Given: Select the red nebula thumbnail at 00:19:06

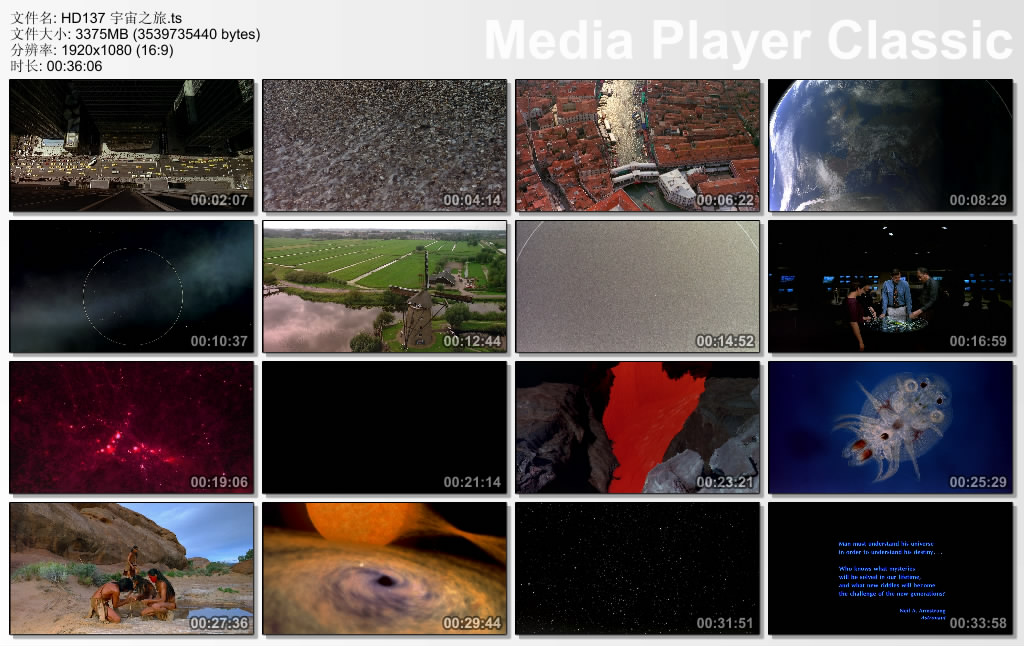Looking at the screenshot, I should [x=131, y=428].
